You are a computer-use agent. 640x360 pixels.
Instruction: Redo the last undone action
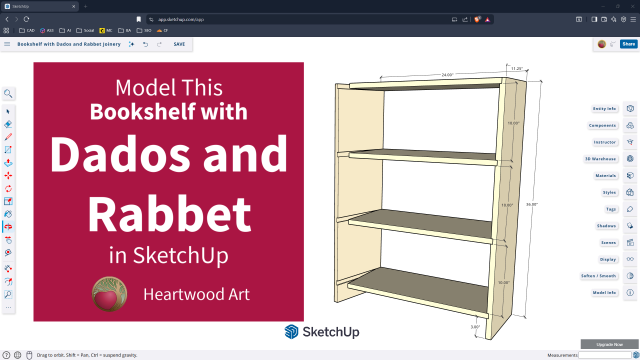coord(159,44)
